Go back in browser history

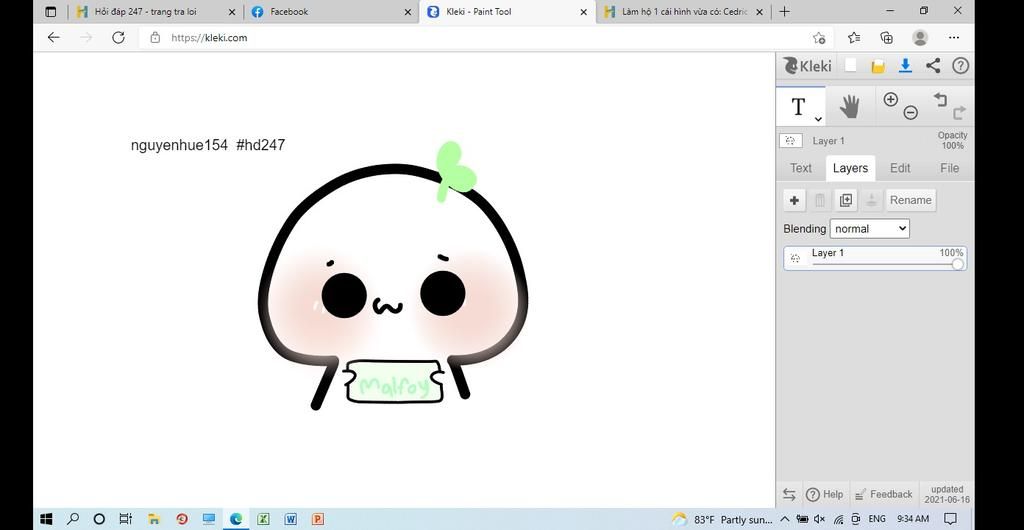(54, 38)
